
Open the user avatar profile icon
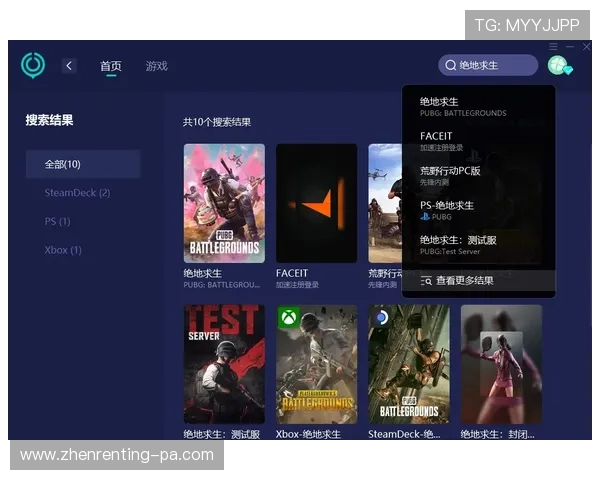559,65
